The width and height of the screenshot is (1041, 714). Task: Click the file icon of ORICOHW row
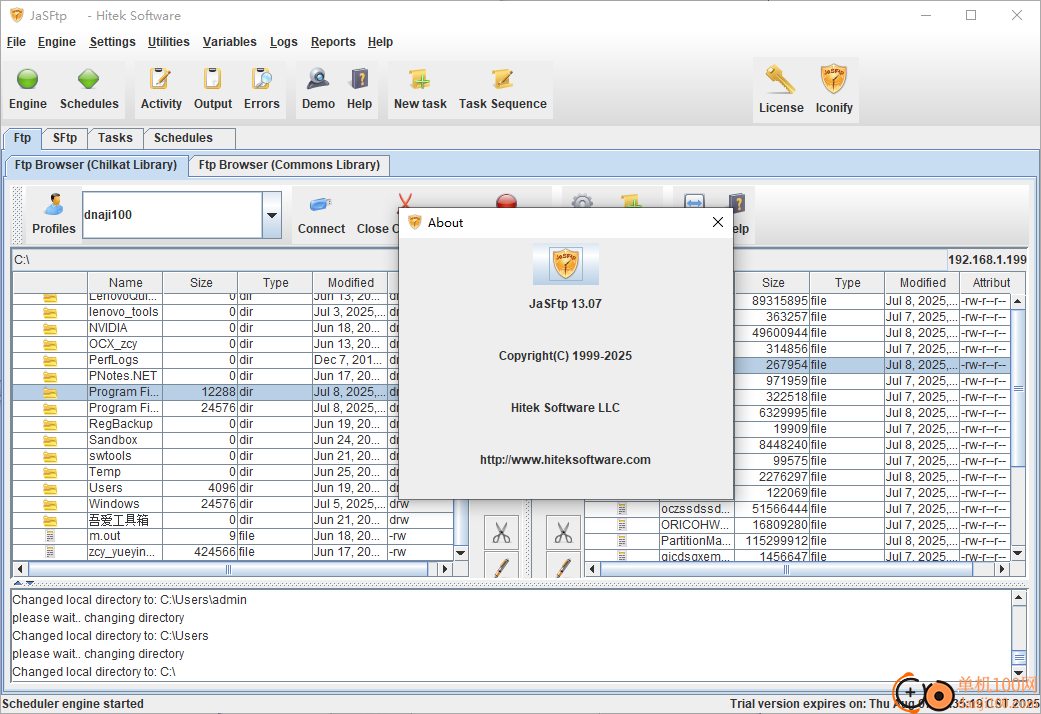tap(622, 525)
